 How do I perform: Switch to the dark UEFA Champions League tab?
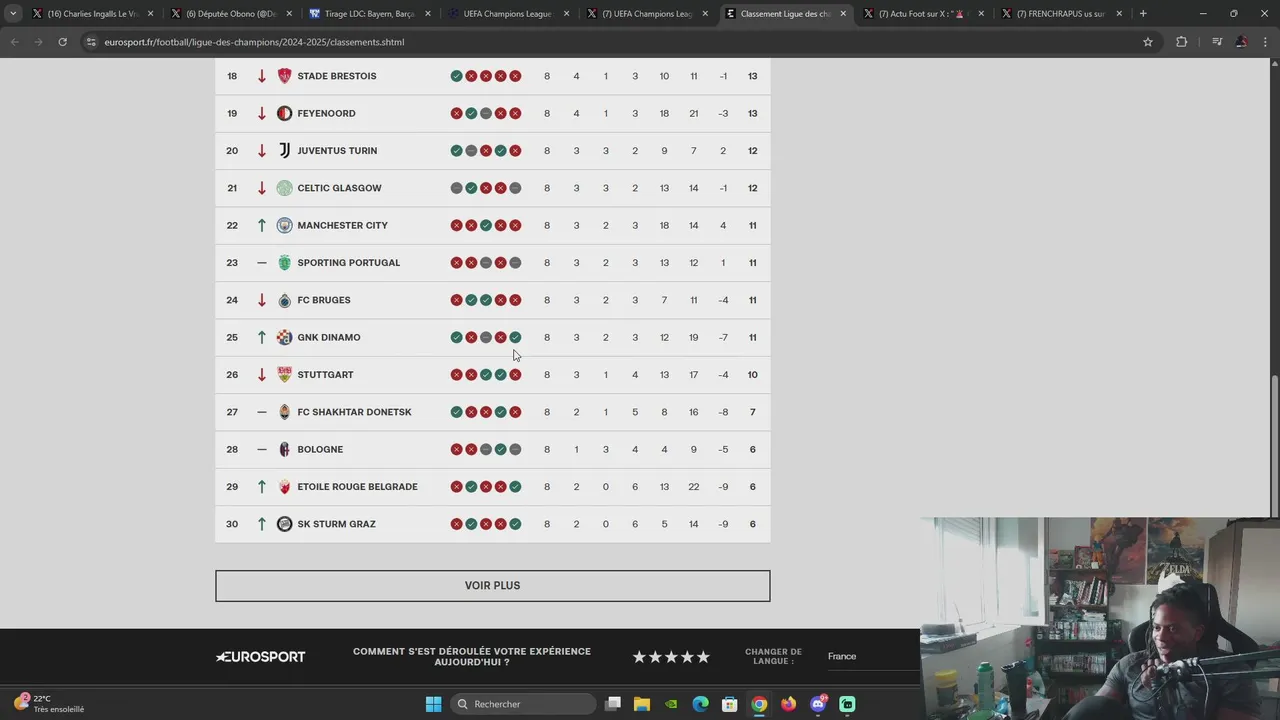point(506,14)
